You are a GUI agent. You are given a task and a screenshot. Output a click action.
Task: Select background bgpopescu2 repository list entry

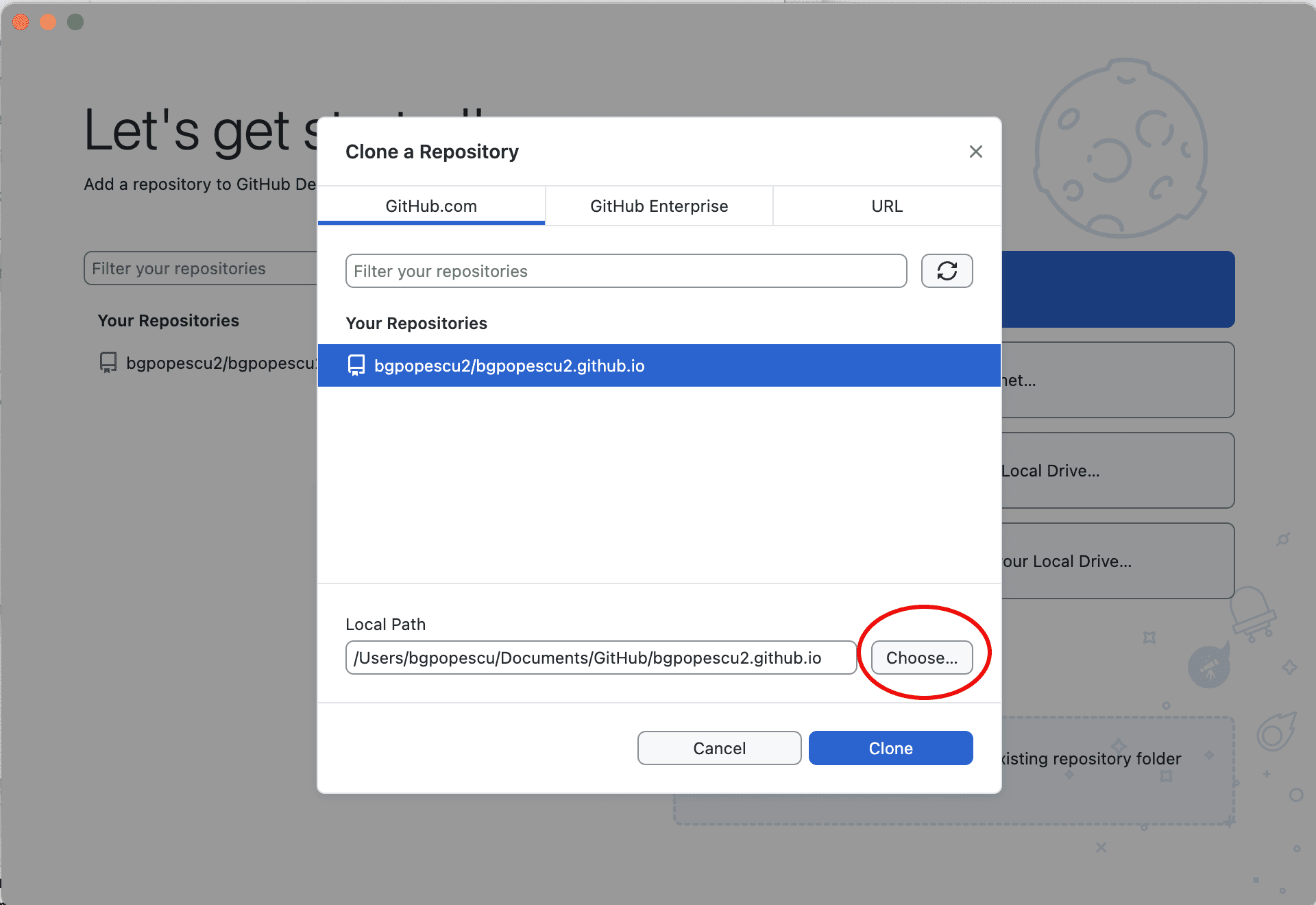point(221,363)
